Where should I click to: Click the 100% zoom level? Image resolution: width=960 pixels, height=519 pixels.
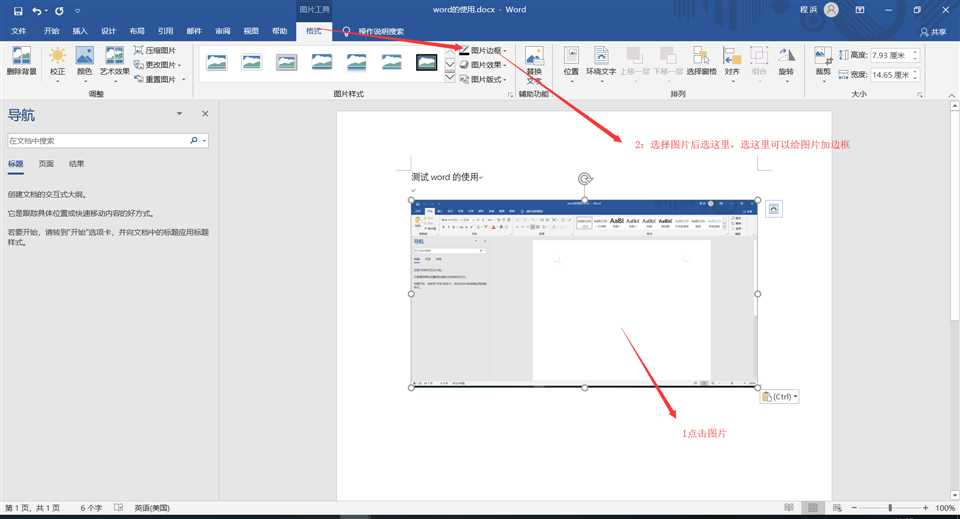click(x=945, y=508)
